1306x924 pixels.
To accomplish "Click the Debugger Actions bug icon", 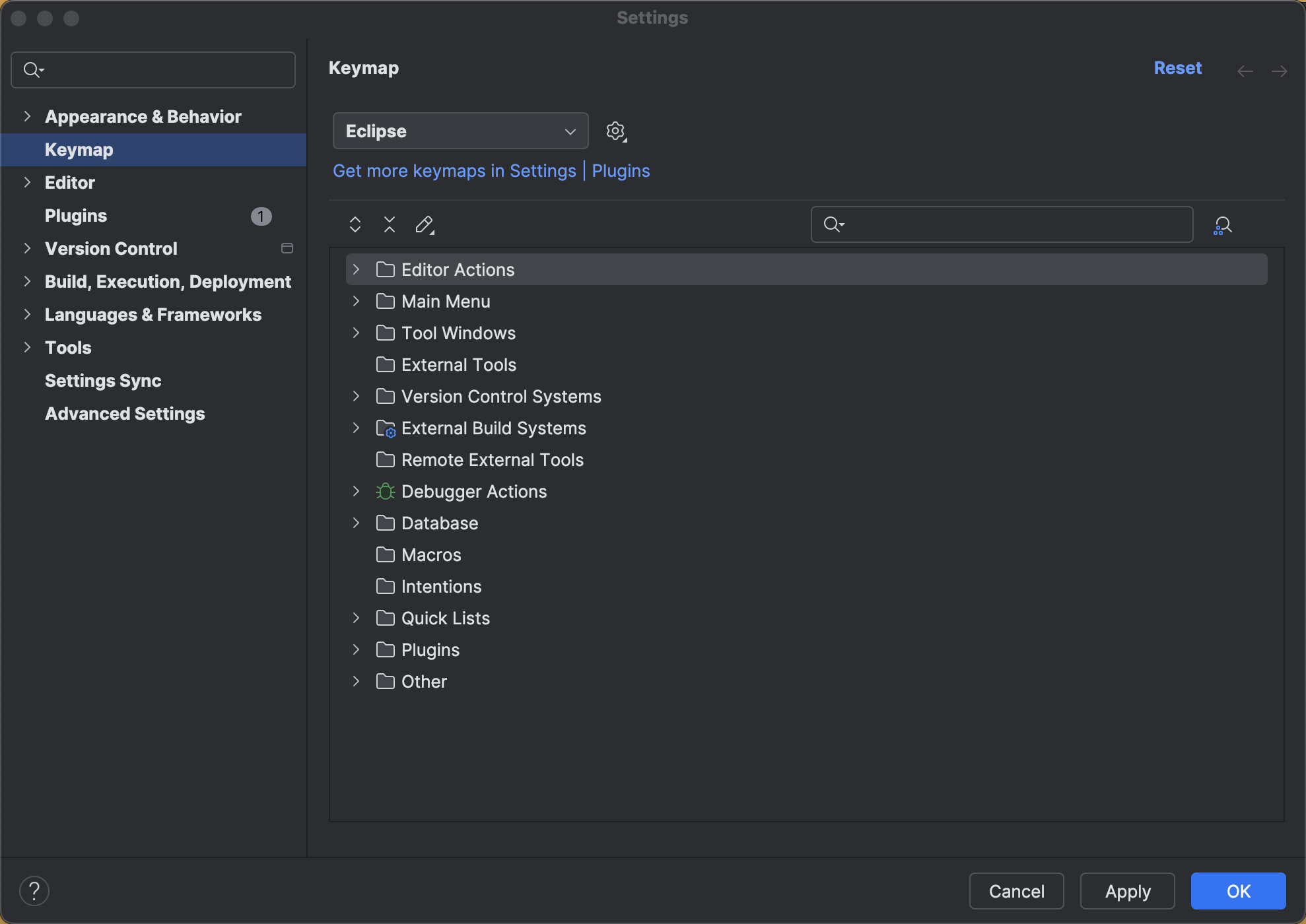I will (x=384, y=491).
